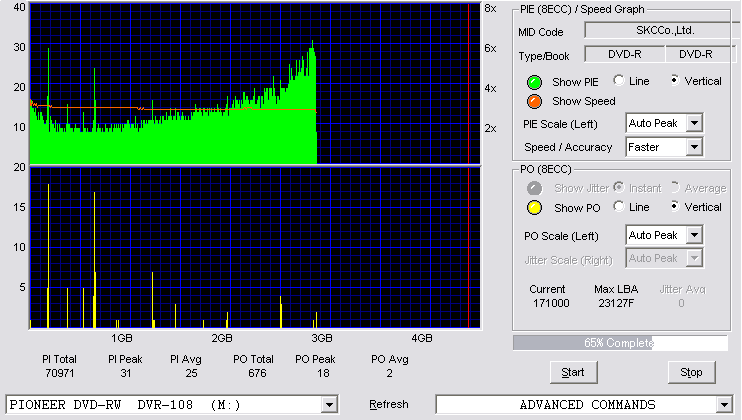Open Jitter Scale (Right) dropdown
The height and width of the screenshot is (420, 742).
[694, 258]
